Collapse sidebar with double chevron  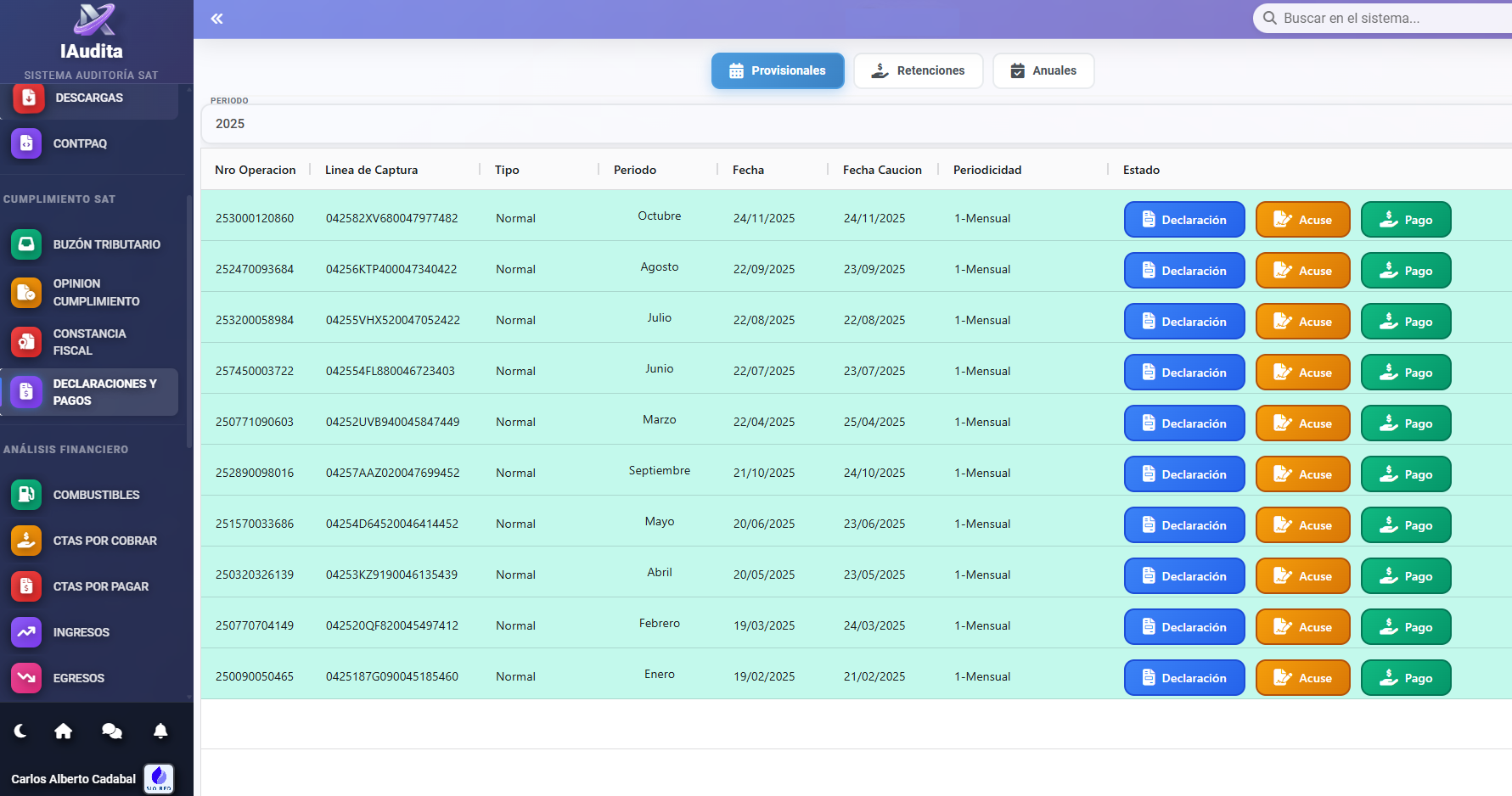tap(217, 19)
